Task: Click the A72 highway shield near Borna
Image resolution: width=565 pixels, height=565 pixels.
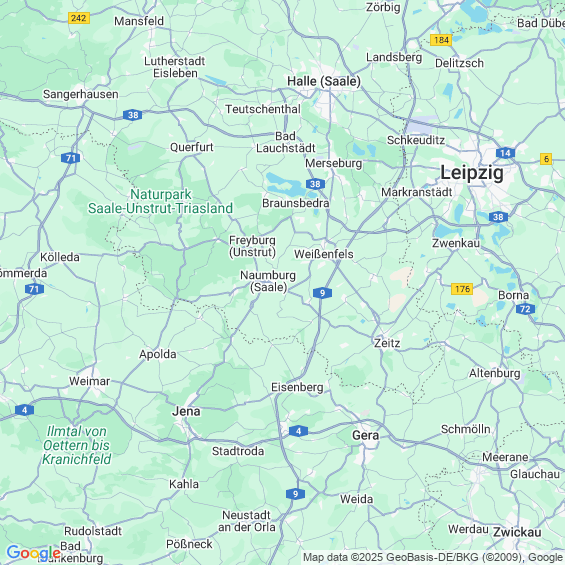Action: [525, 309]
